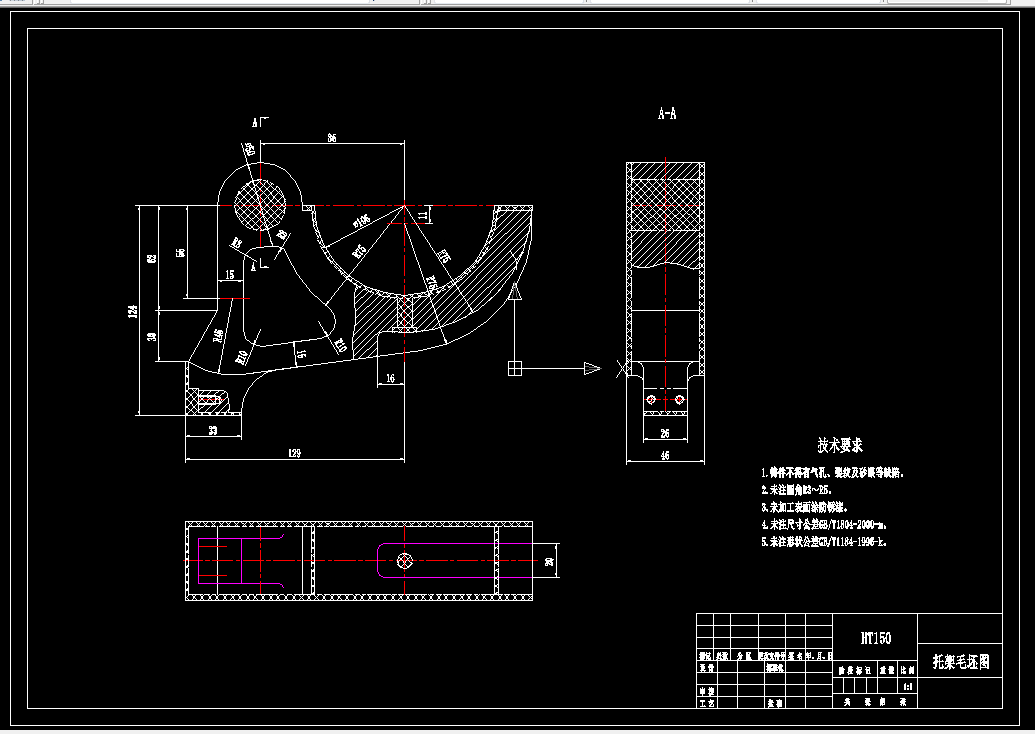Pick the crossed circle hole in bottom view
This screenshot has width=1035, height=734.
pyautogui.click(x=405, y=561)
